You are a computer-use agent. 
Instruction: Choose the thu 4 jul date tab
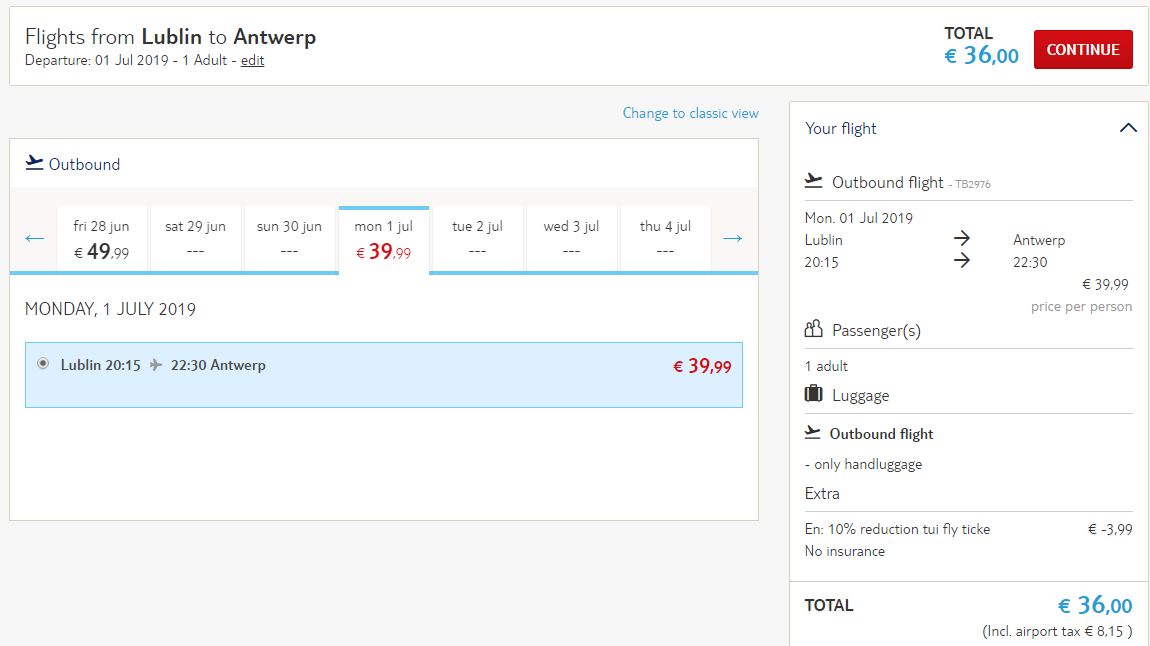tap(665, 239)
